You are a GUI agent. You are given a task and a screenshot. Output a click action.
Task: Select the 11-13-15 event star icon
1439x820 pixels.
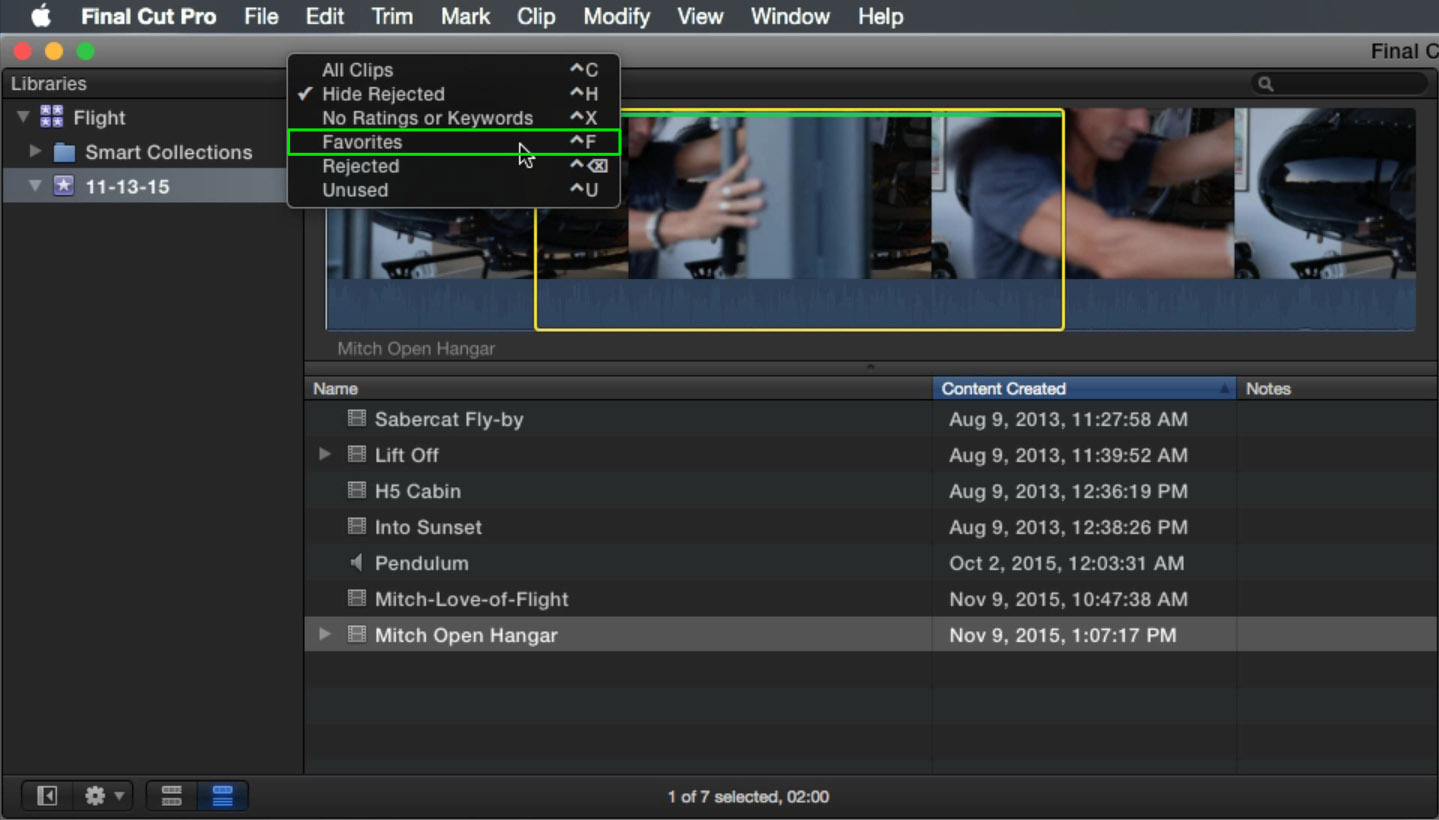pos(64,186)
